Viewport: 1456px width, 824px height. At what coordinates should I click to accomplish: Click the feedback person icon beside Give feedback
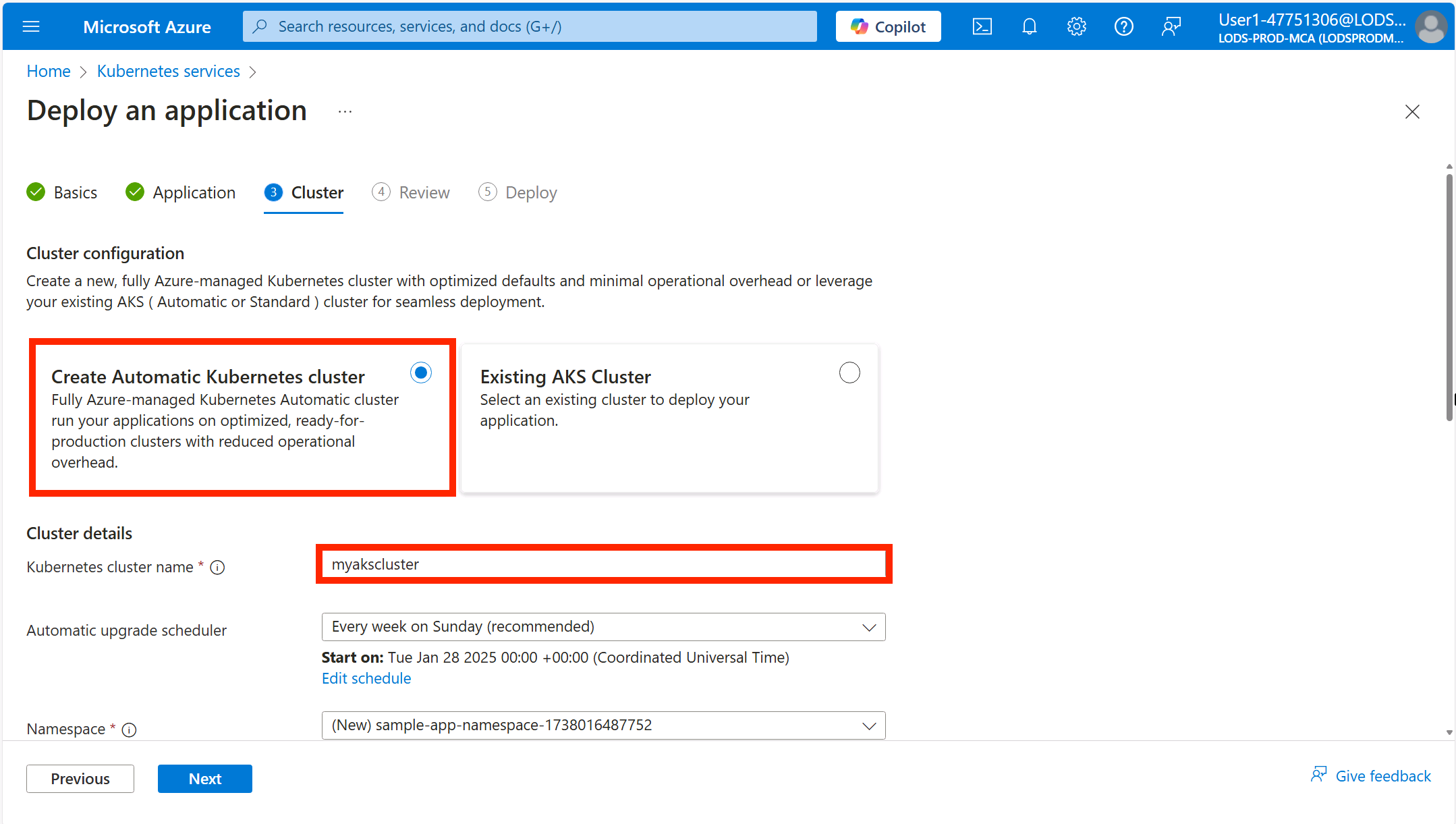(1319, 775)
